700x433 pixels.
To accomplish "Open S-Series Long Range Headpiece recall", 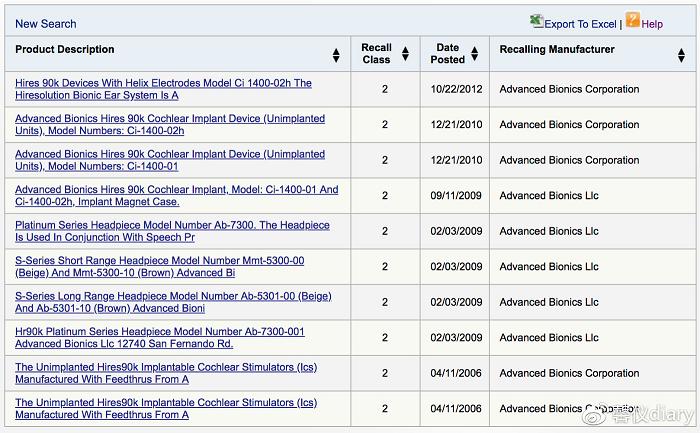I will pos(173,302).
